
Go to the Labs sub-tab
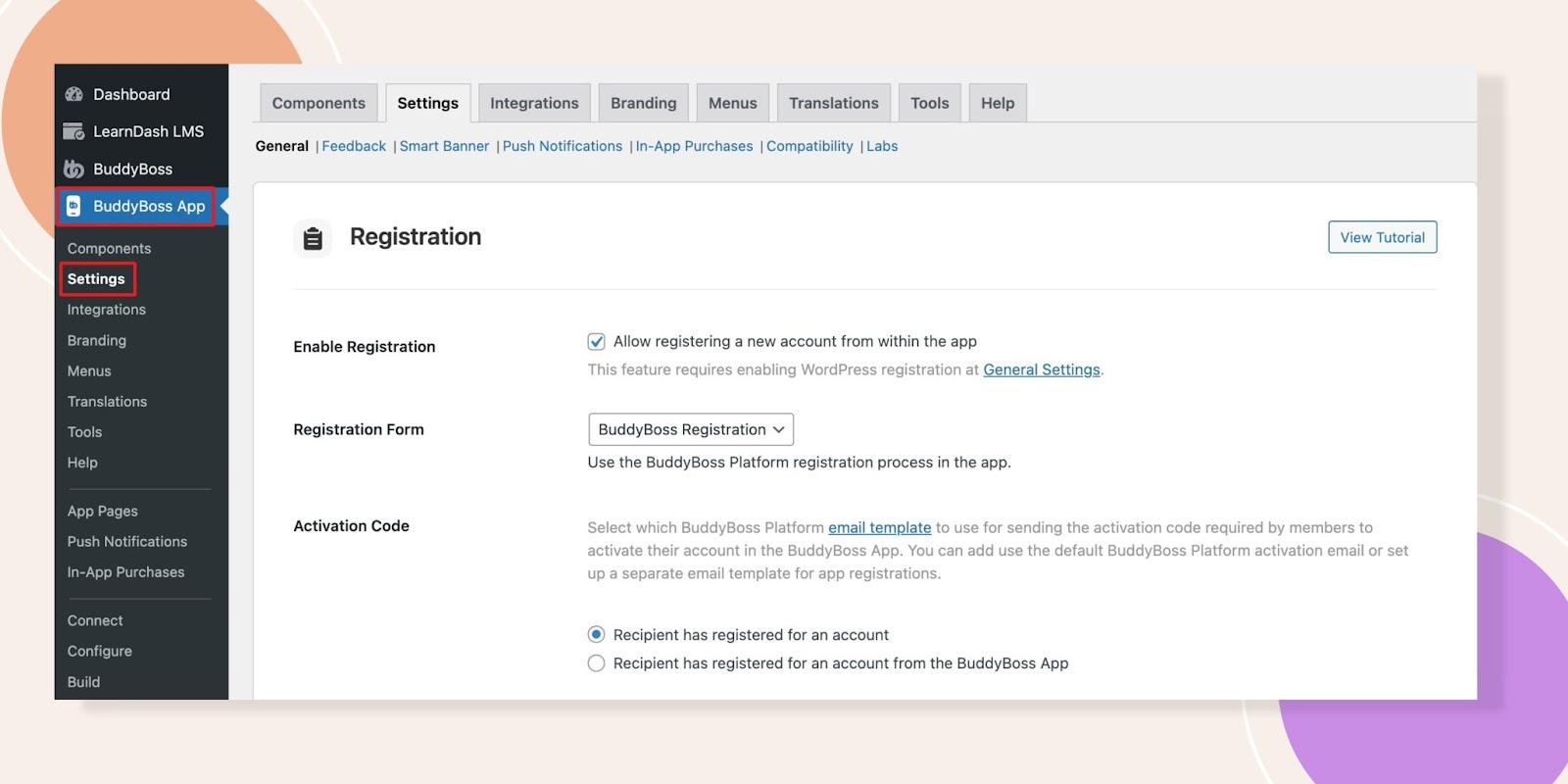click(882, 146)
